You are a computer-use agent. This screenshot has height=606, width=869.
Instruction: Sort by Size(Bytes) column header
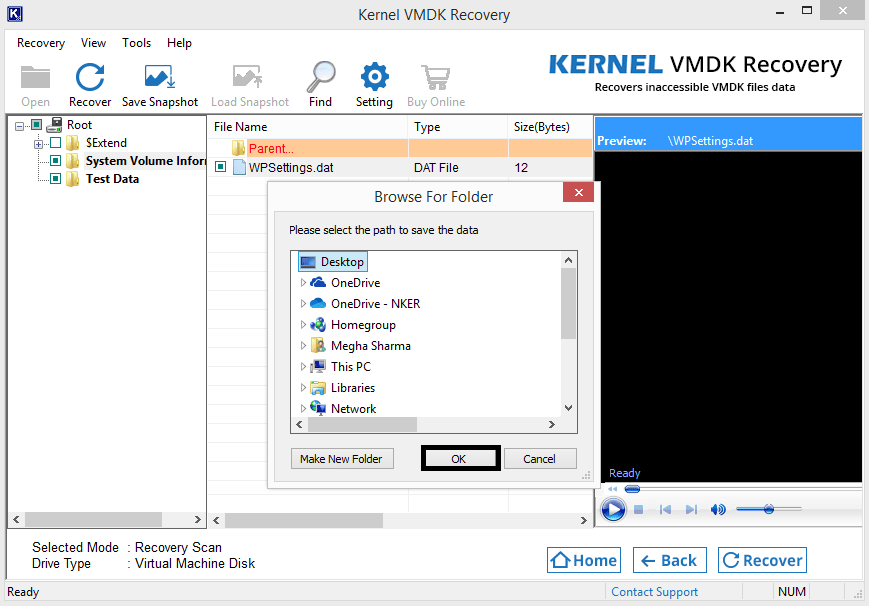(x=550, y=127)
